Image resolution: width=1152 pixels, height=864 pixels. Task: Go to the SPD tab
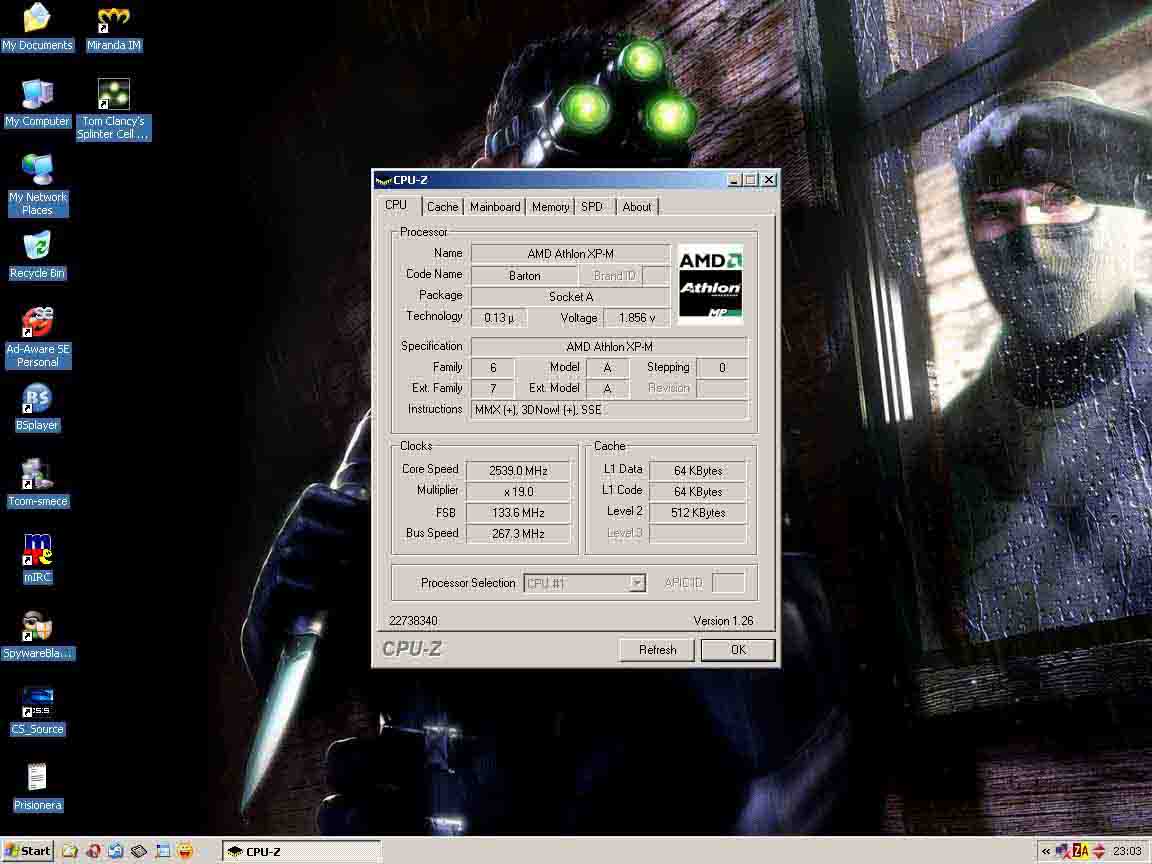coord(592,207)
